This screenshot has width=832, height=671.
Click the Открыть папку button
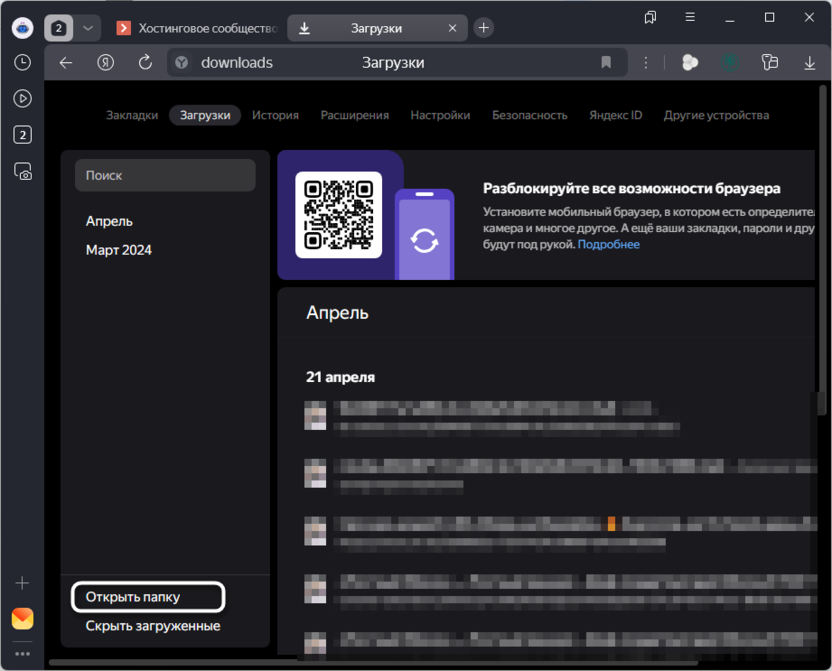148,597
